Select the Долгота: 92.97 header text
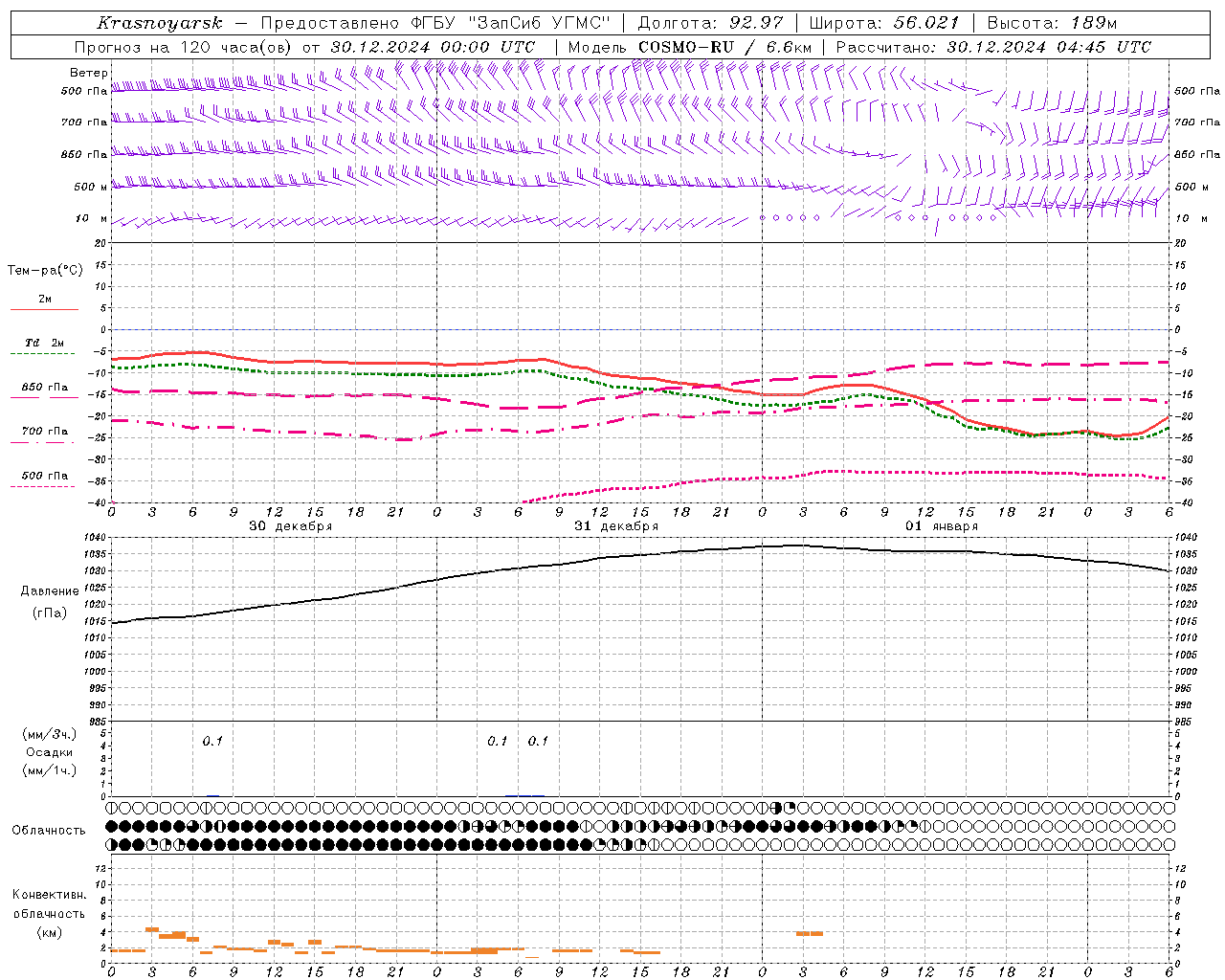 710,23
